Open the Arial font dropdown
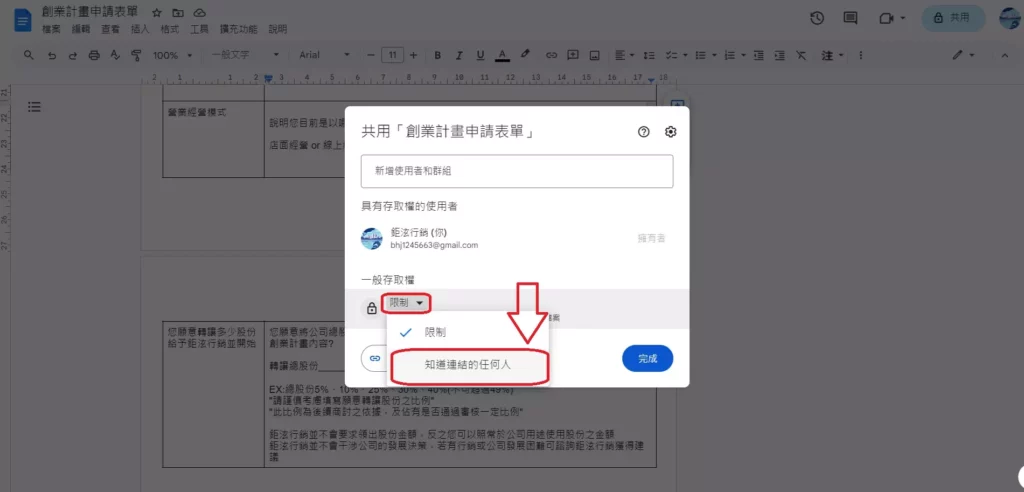 pyautogui.click(x=325, y=55)
